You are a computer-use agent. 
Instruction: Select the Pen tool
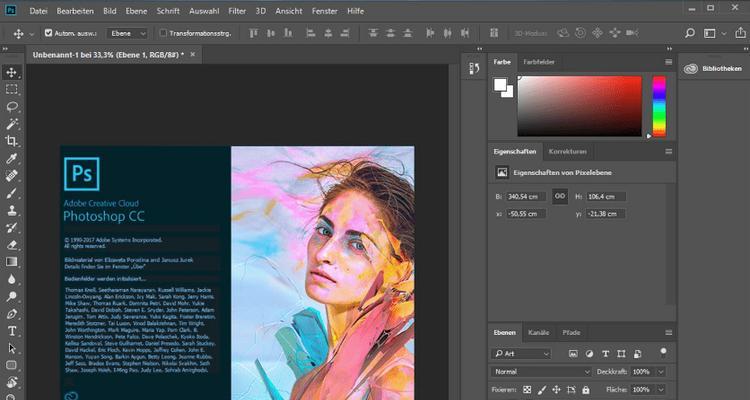click(x=11, y=314)
